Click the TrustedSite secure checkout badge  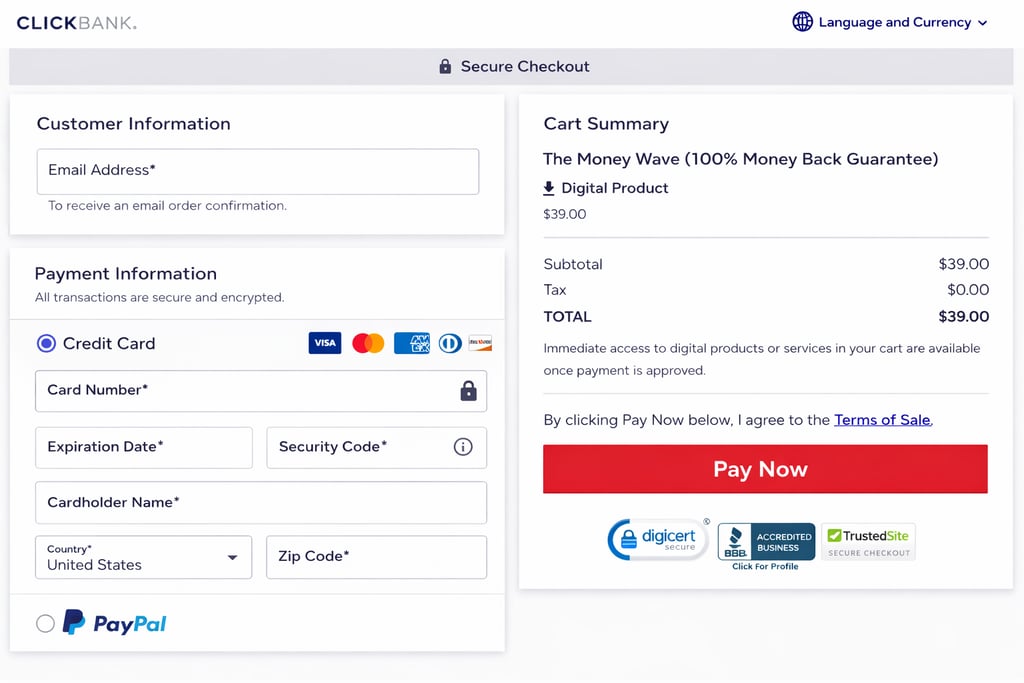[x=868, y=541]
